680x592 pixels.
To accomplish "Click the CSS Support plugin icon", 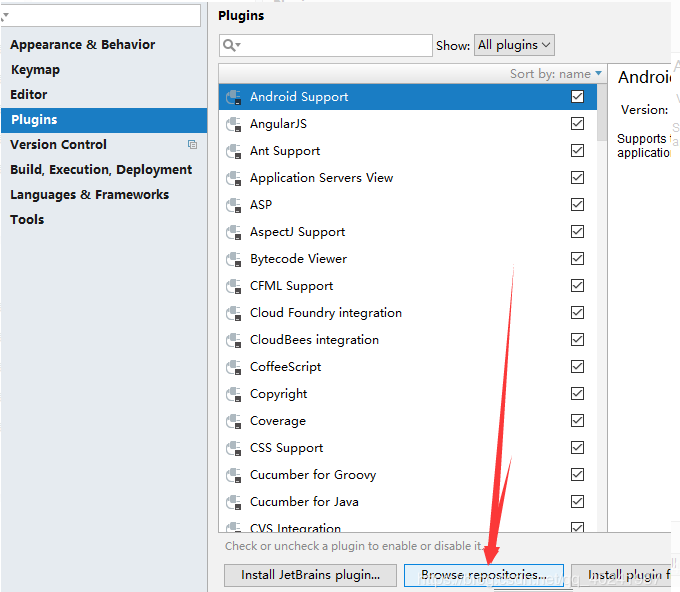I will (234, 448).
